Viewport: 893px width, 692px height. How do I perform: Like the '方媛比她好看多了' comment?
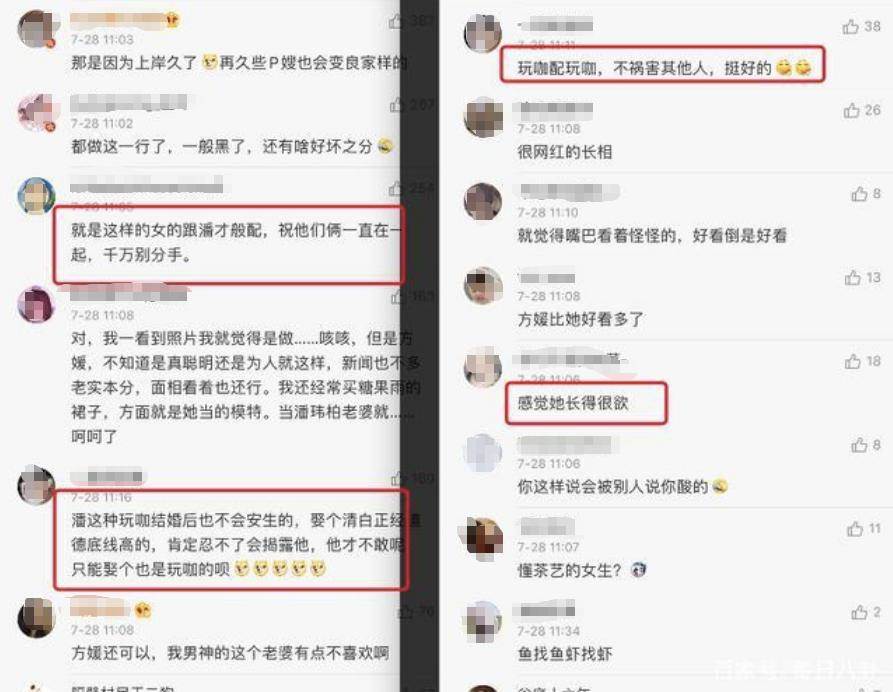click(853, 277)
